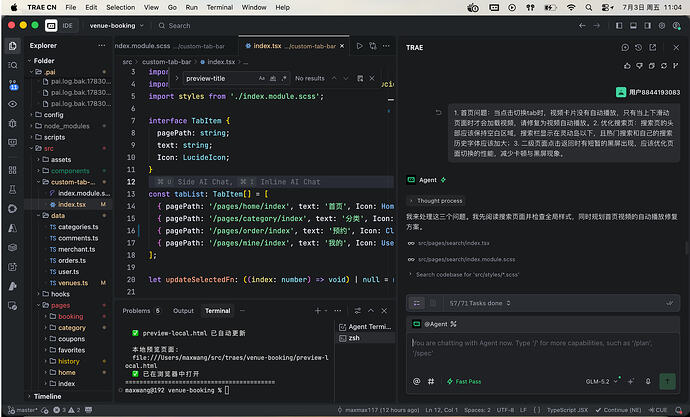This screenshot has height=417, width=690.
Task: Open IDE settings gear in title bar
Action: coord(662,26)
